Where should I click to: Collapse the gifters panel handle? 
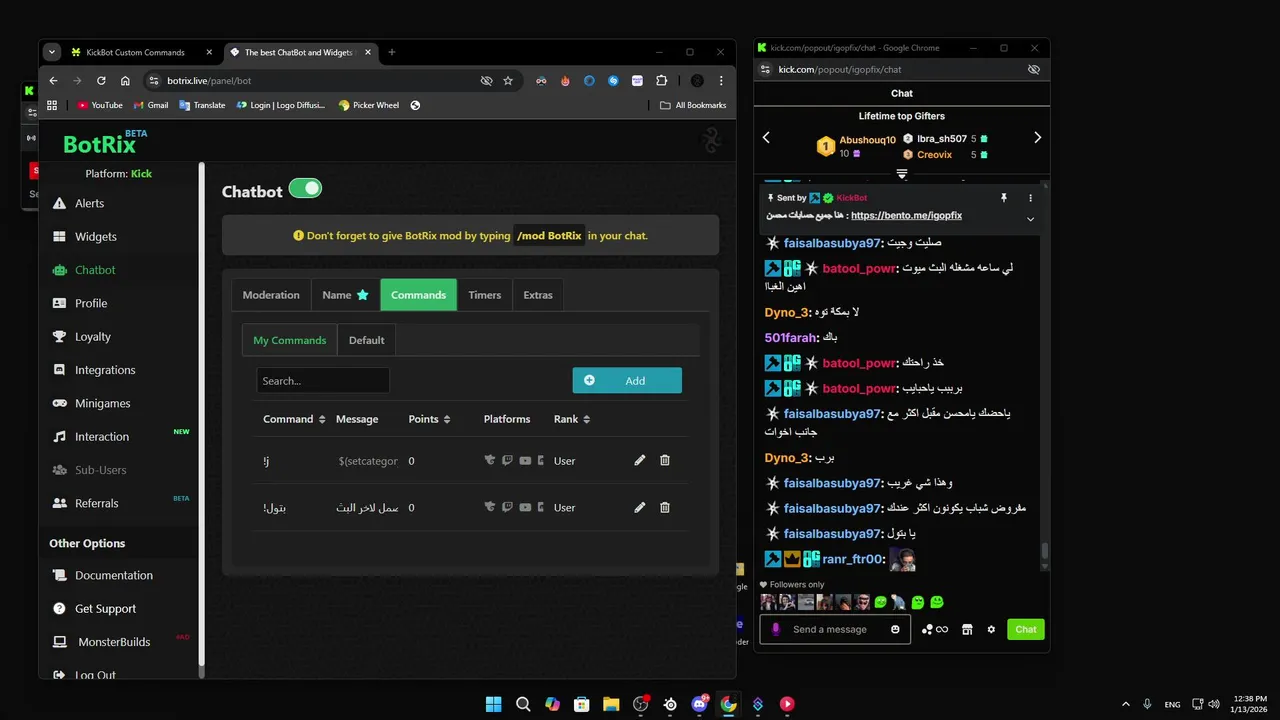coord(901,174)
